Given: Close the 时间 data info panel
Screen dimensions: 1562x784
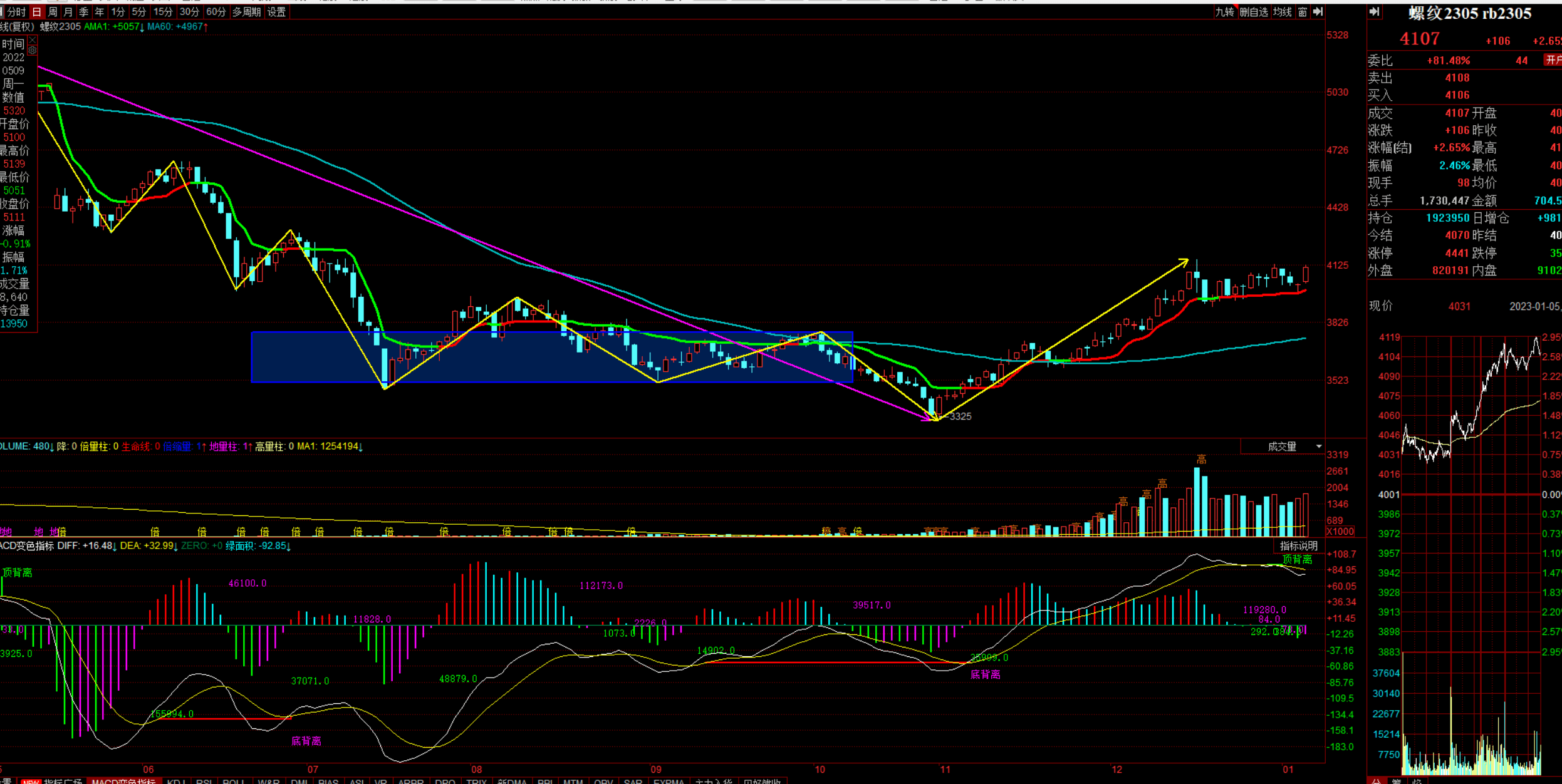Looking at the screenshot, I should (33, 40).
